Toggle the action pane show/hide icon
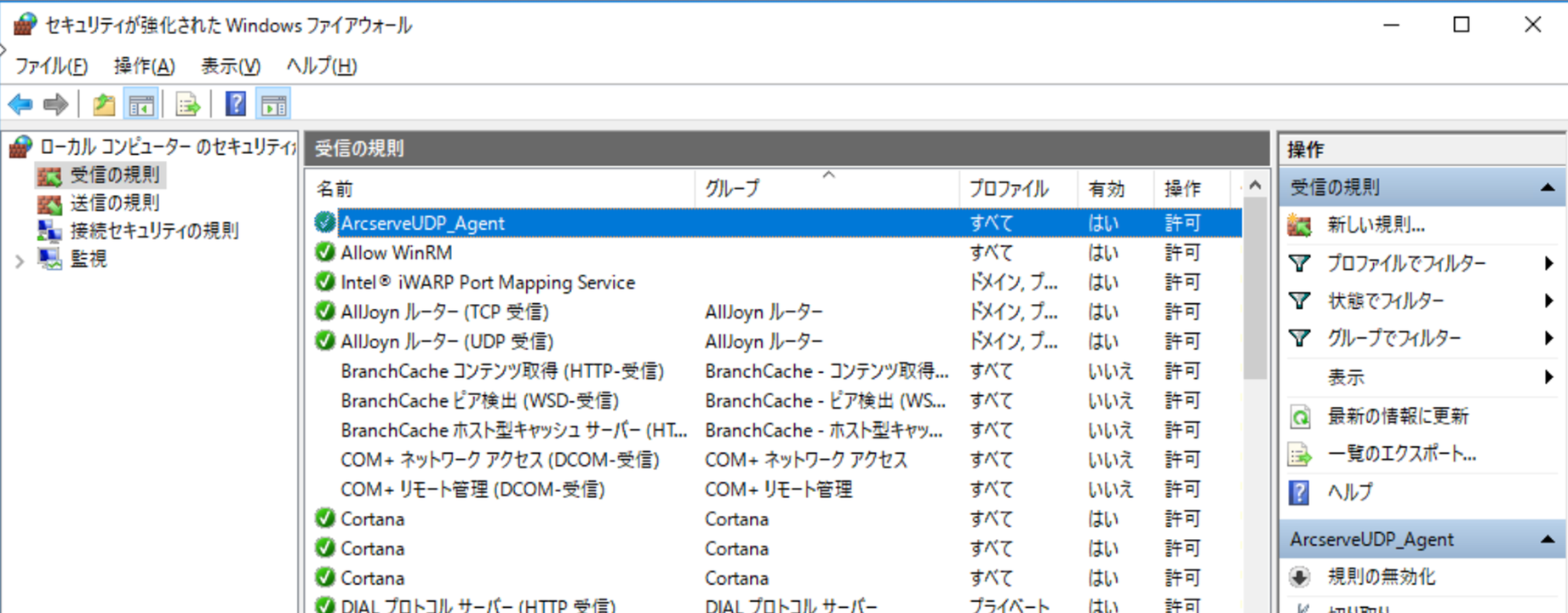Image resolution: width=1568 pixels, height=613 pixels. coord(274,105)
